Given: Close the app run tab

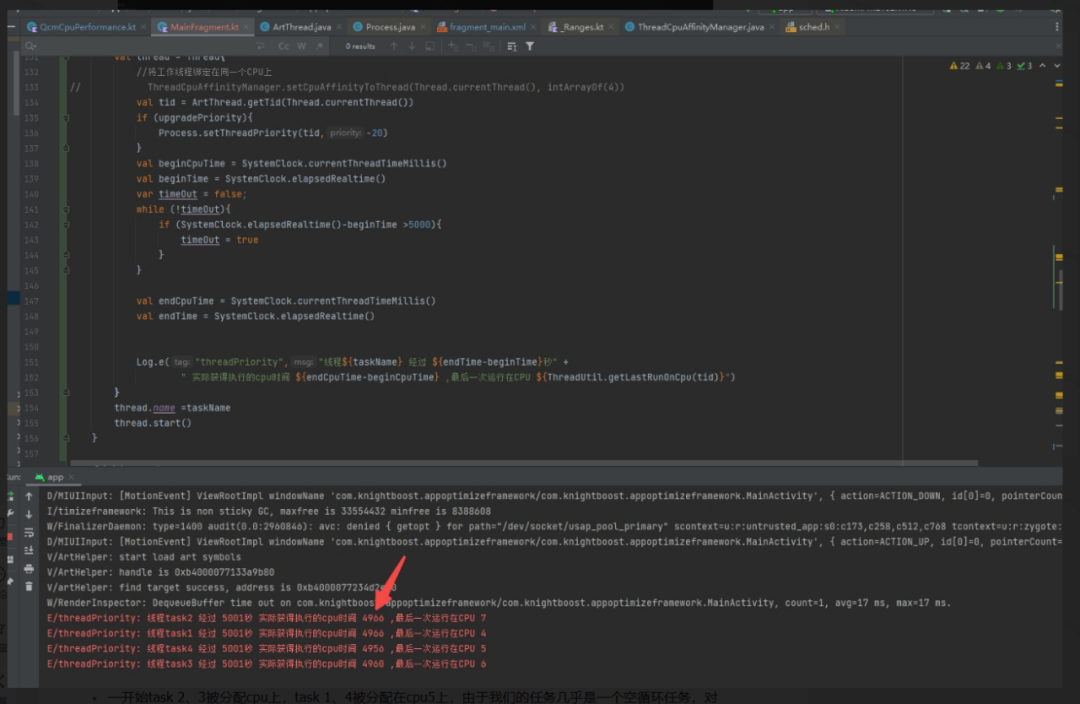Looking at the screenshot, I should pyautogui.click(x=72, y=478).
